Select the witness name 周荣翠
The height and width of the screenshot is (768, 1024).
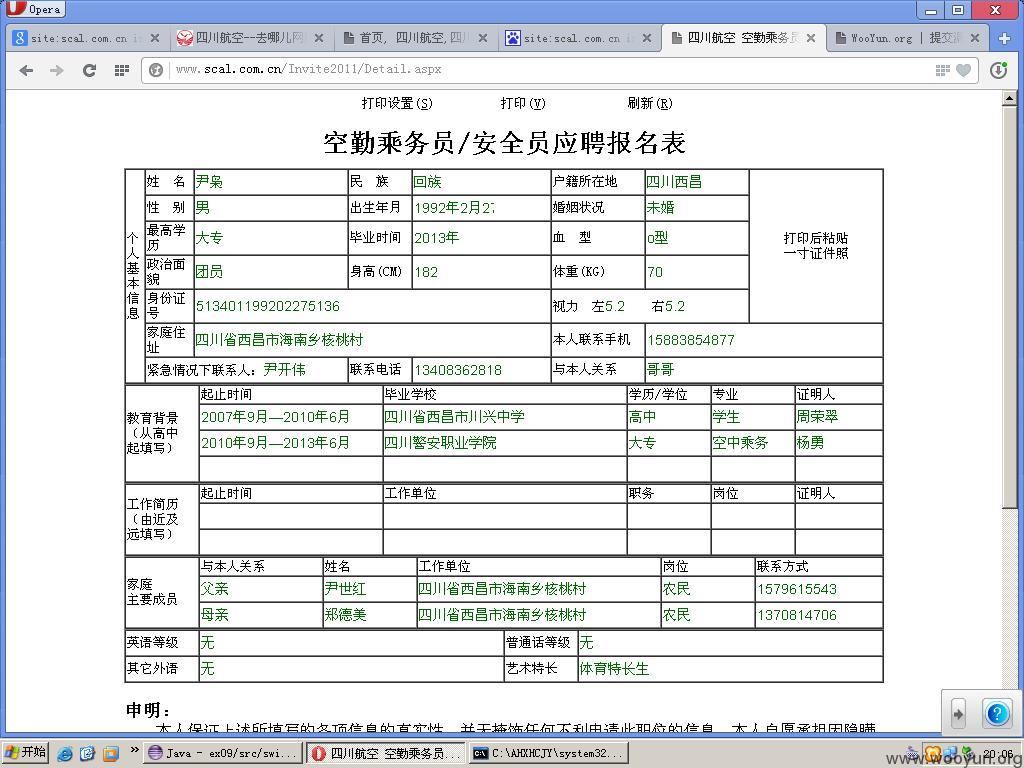click(x=817, y=417)
